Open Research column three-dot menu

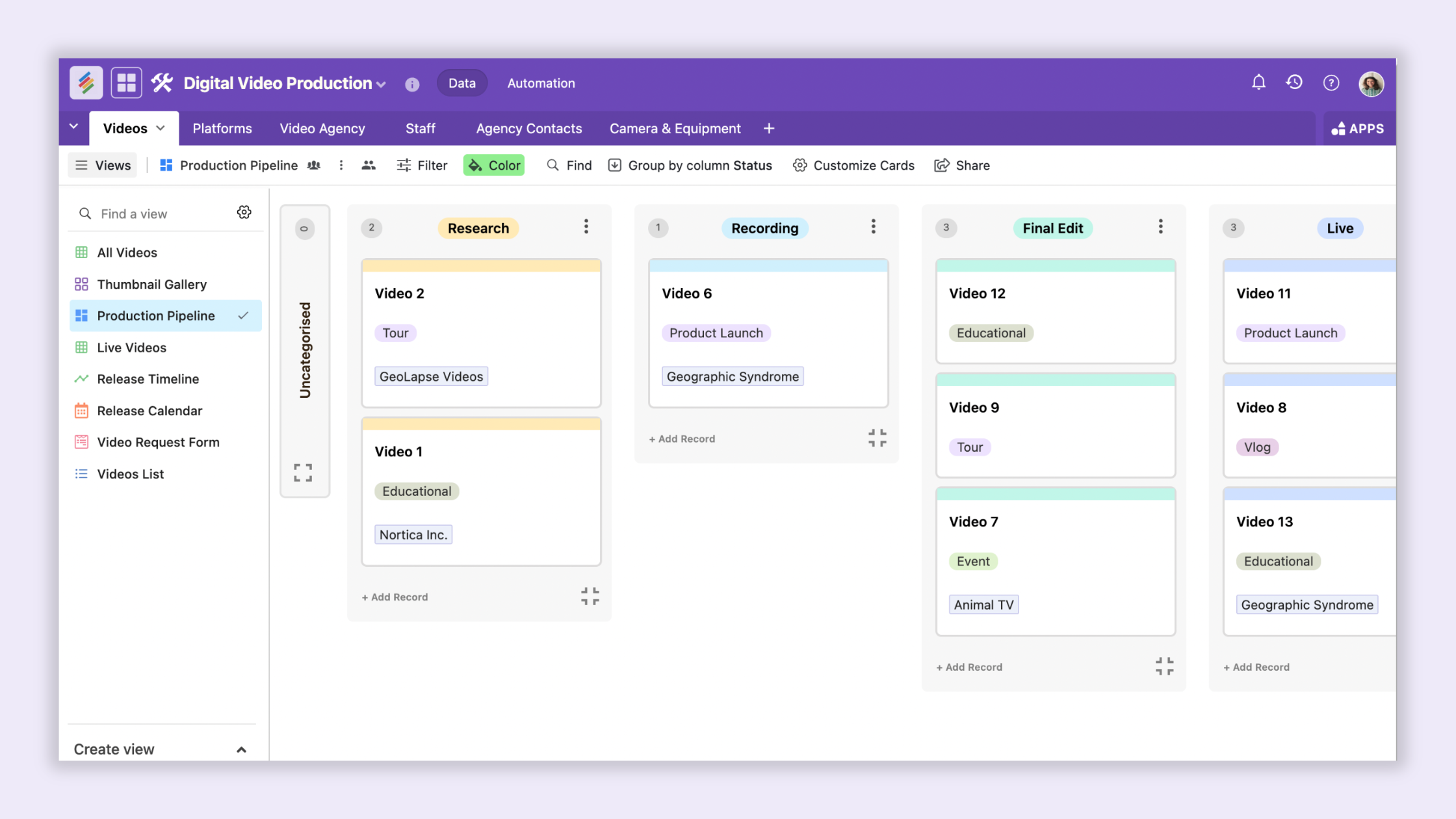pos(586,227)
